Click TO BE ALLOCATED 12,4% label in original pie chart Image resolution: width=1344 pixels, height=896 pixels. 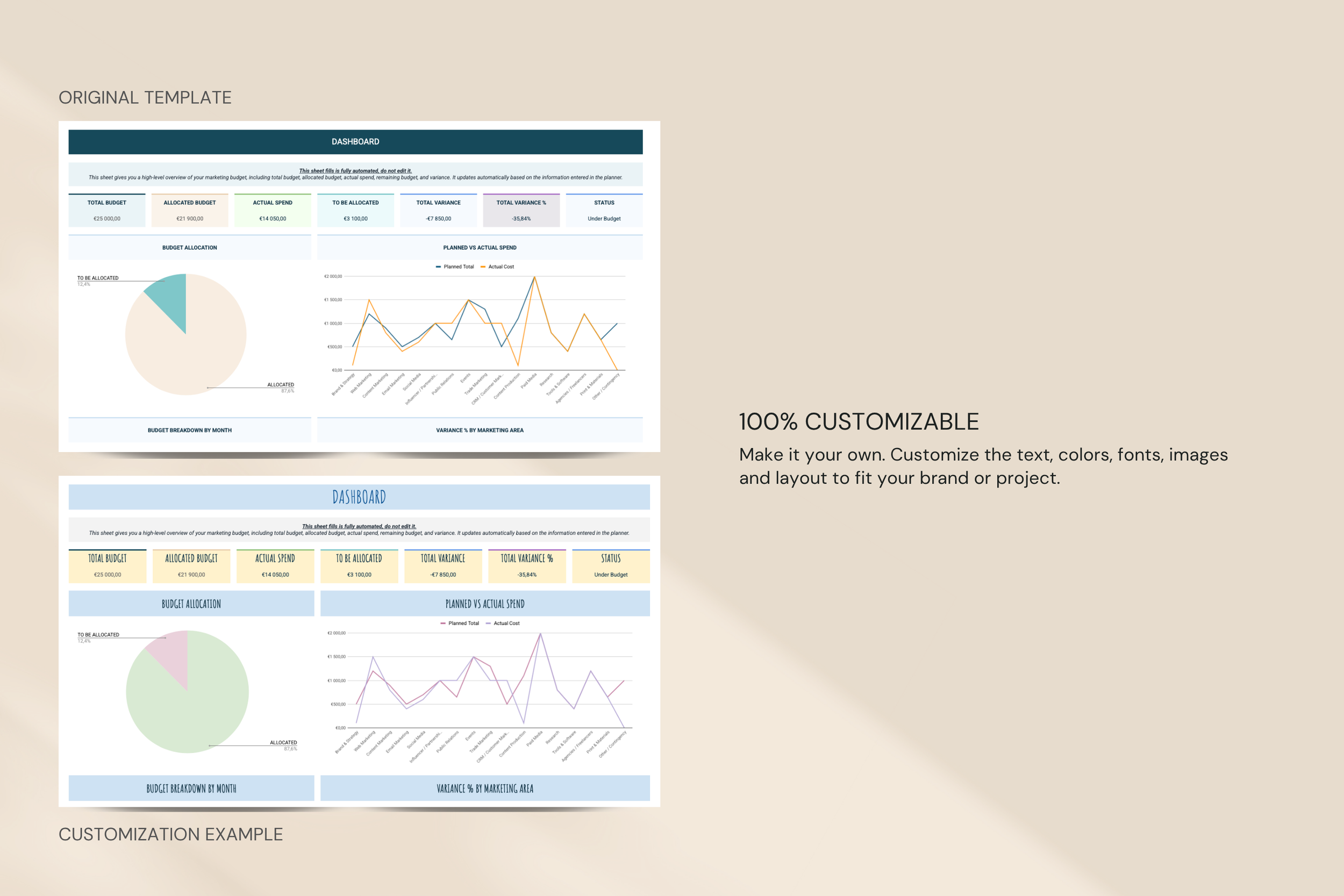(98, 281)
